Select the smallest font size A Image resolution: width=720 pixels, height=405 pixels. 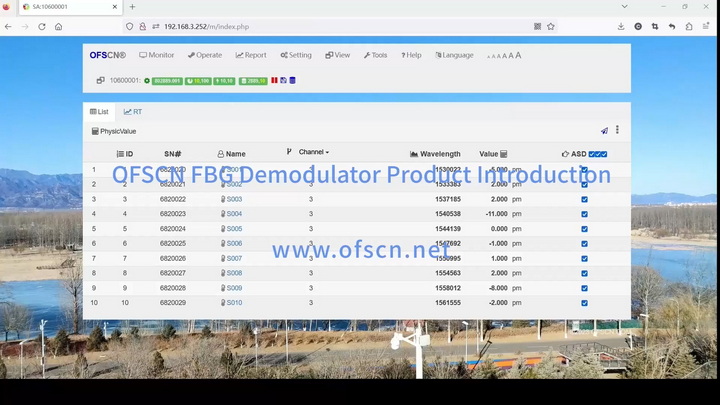(x=489, y=56)
